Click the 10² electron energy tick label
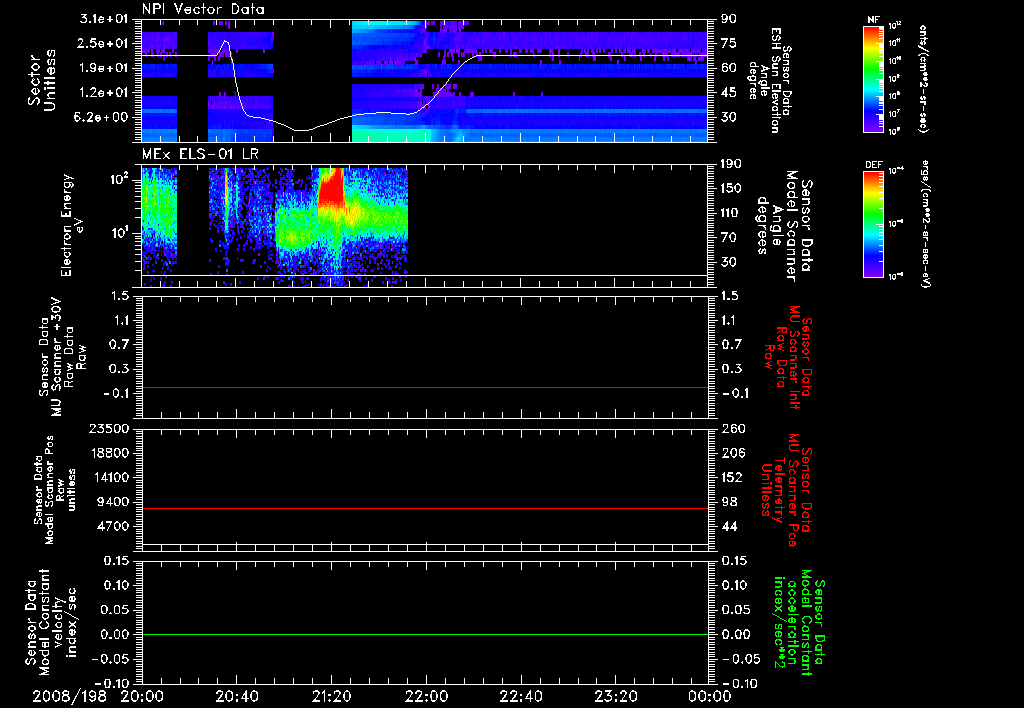This screenshot has width=1024, height=708. point(119,179)
